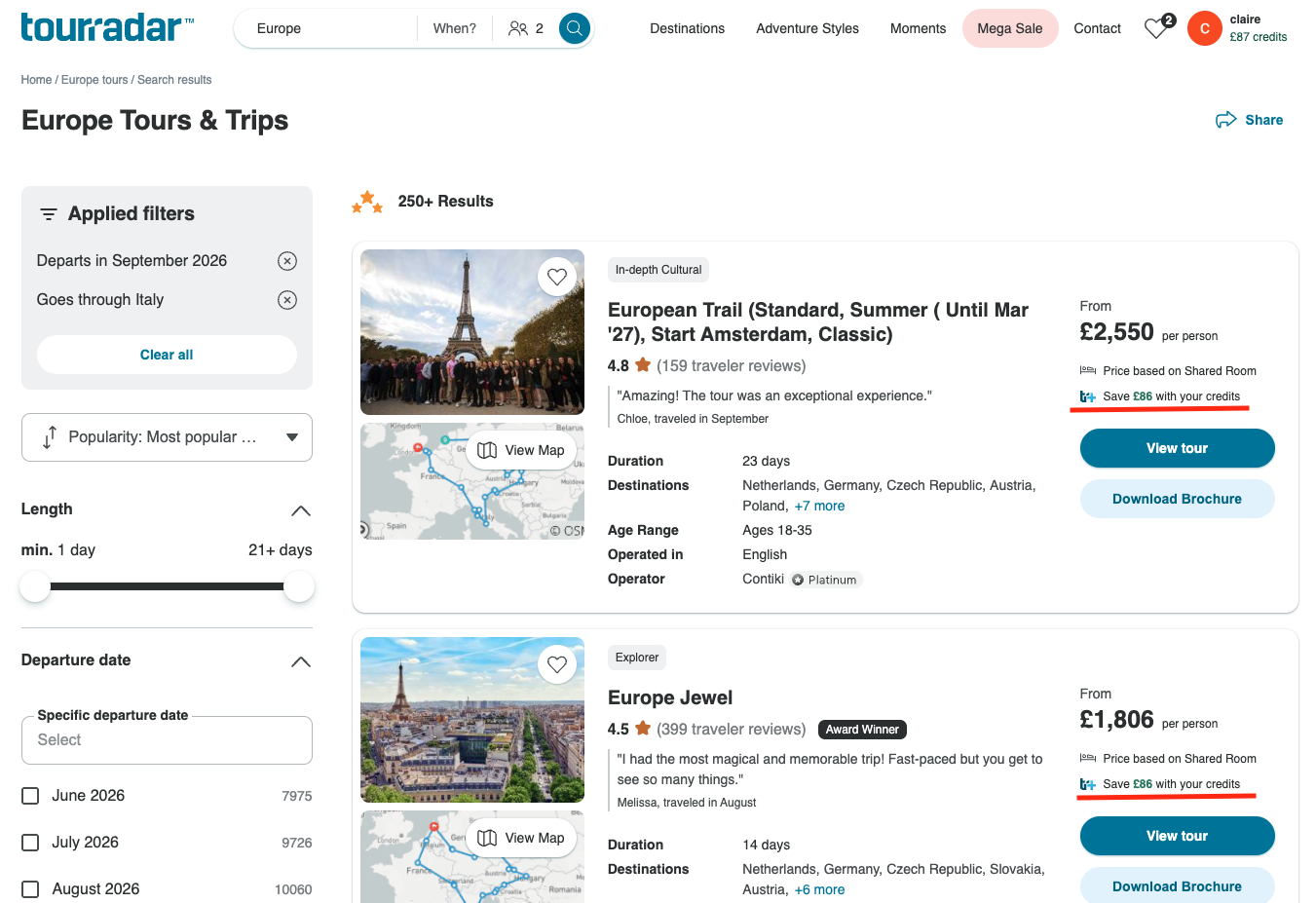Image resolution: width=1316 pixels, height=903 pixels.
Task: Open the 399 traveler reviews link
Action: tap(732, 729)
